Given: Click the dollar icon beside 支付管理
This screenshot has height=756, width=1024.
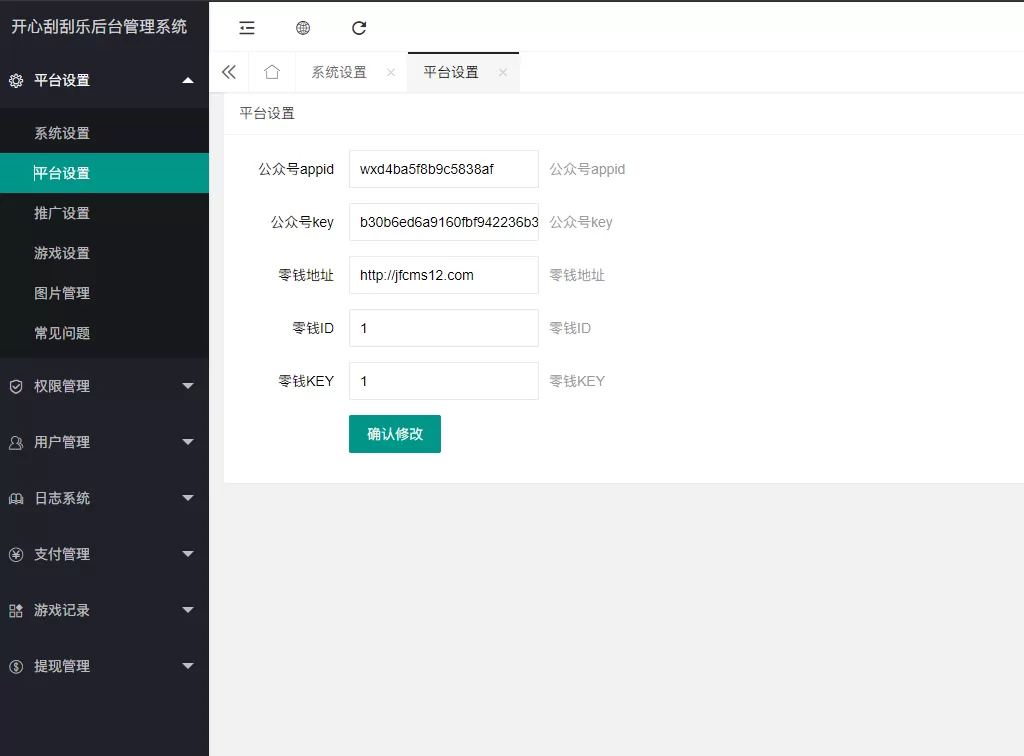Looking at the screenshot, I should tap(17, 553).
